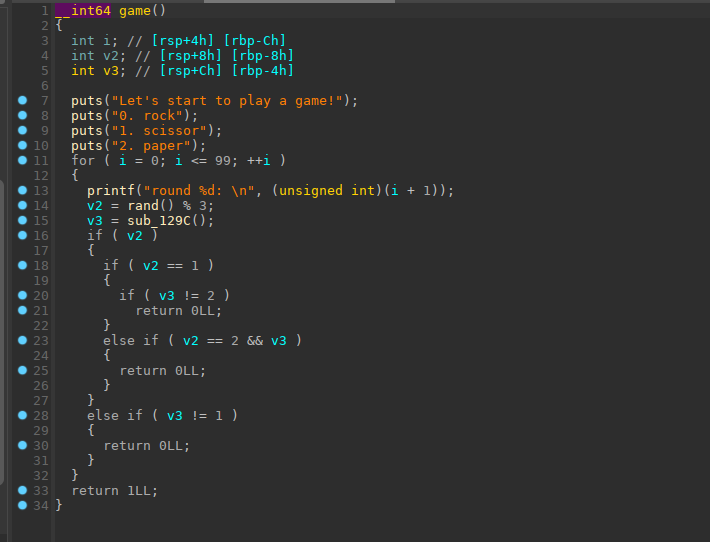Click the for keyword on line 11
The height and width of the screenshot is (542, 710).
83,160
